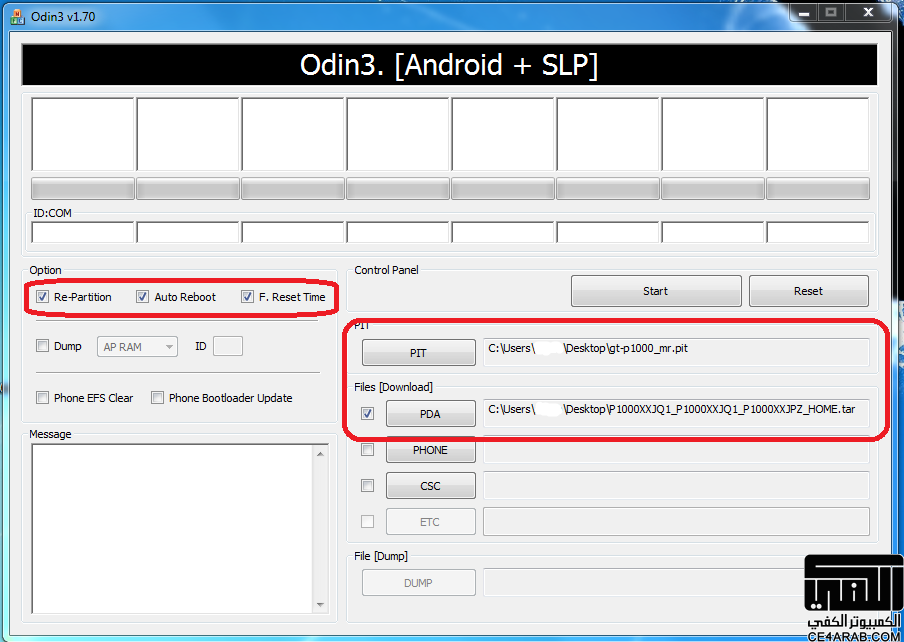Browse for a PHONE file
The image size is (904, 642).
pos(431,450)
